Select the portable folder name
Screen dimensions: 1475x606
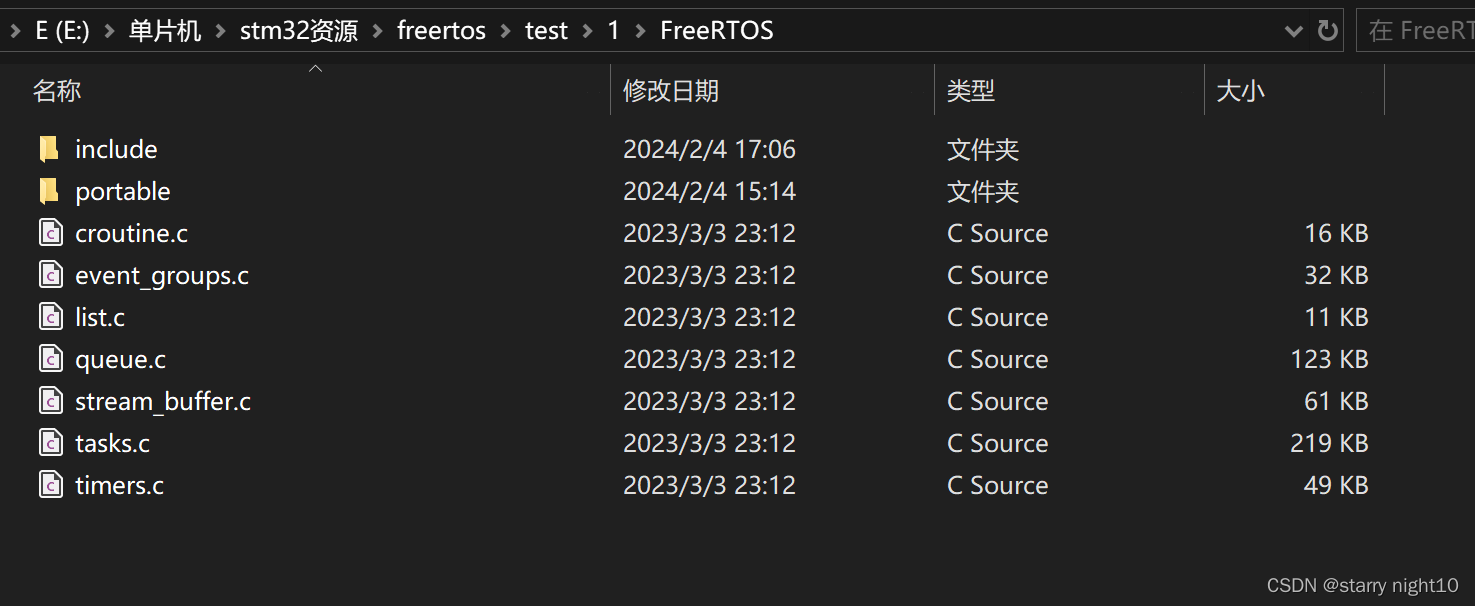[x=123, y=192]
